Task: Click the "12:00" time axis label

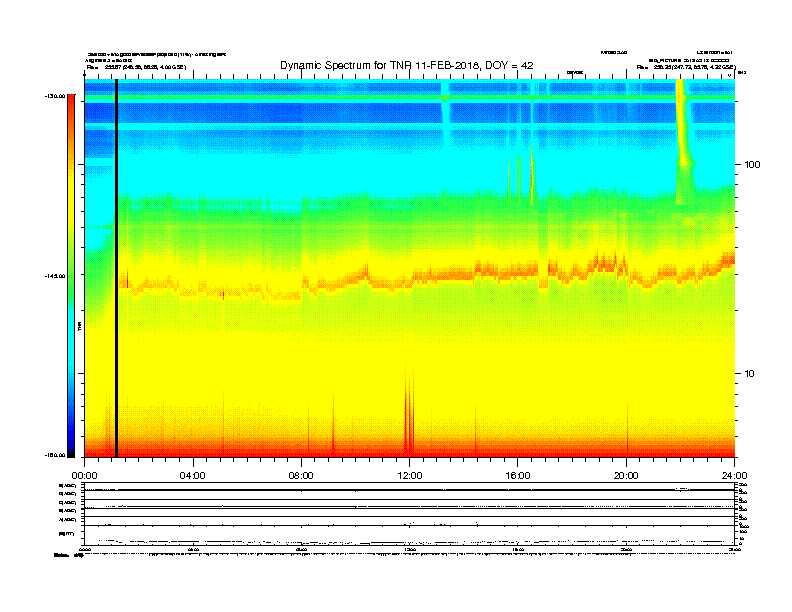Action: [x=410, y=475]
